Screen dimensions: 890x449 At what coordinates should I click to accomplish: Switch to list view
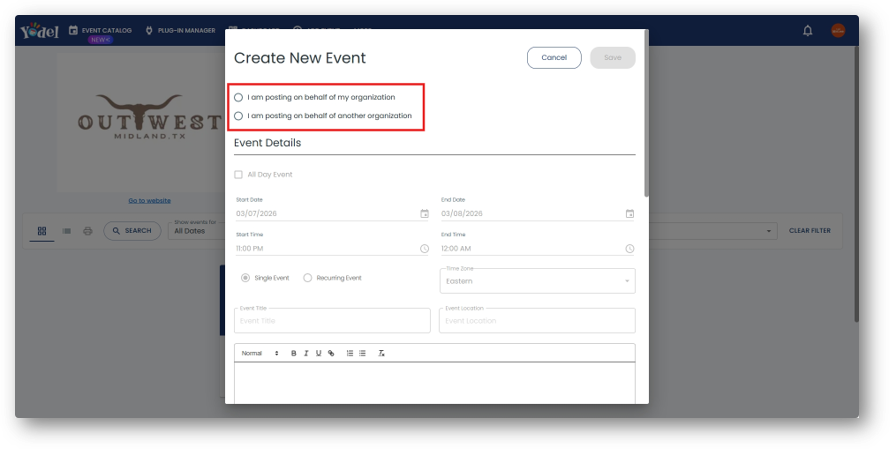click(66, 231)
